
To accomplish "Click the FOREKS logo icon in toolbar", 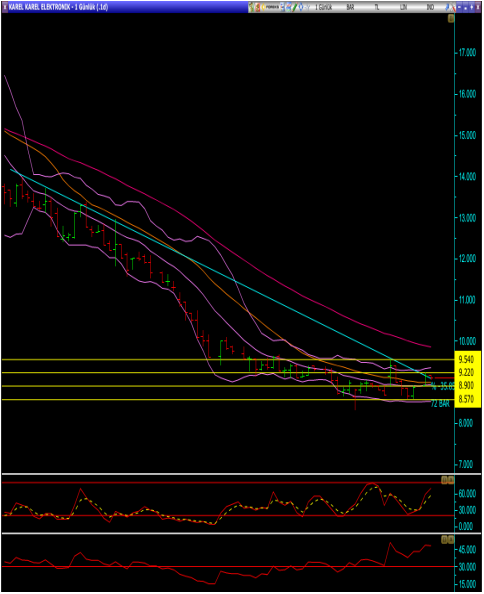I will click(x=271, y=7).
